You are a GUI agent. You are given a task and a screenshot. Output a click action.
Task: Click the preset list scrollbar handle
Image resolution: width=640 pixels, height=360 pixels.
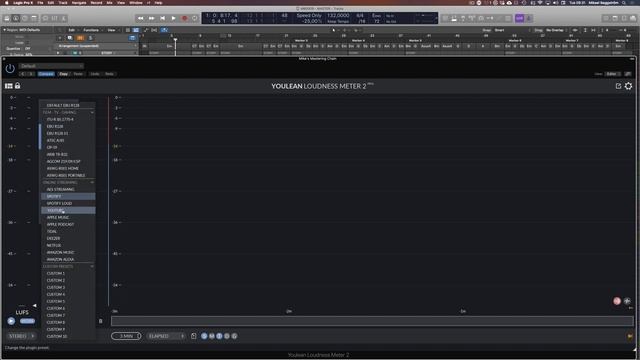pyautogui.click(x=40, y=136)
